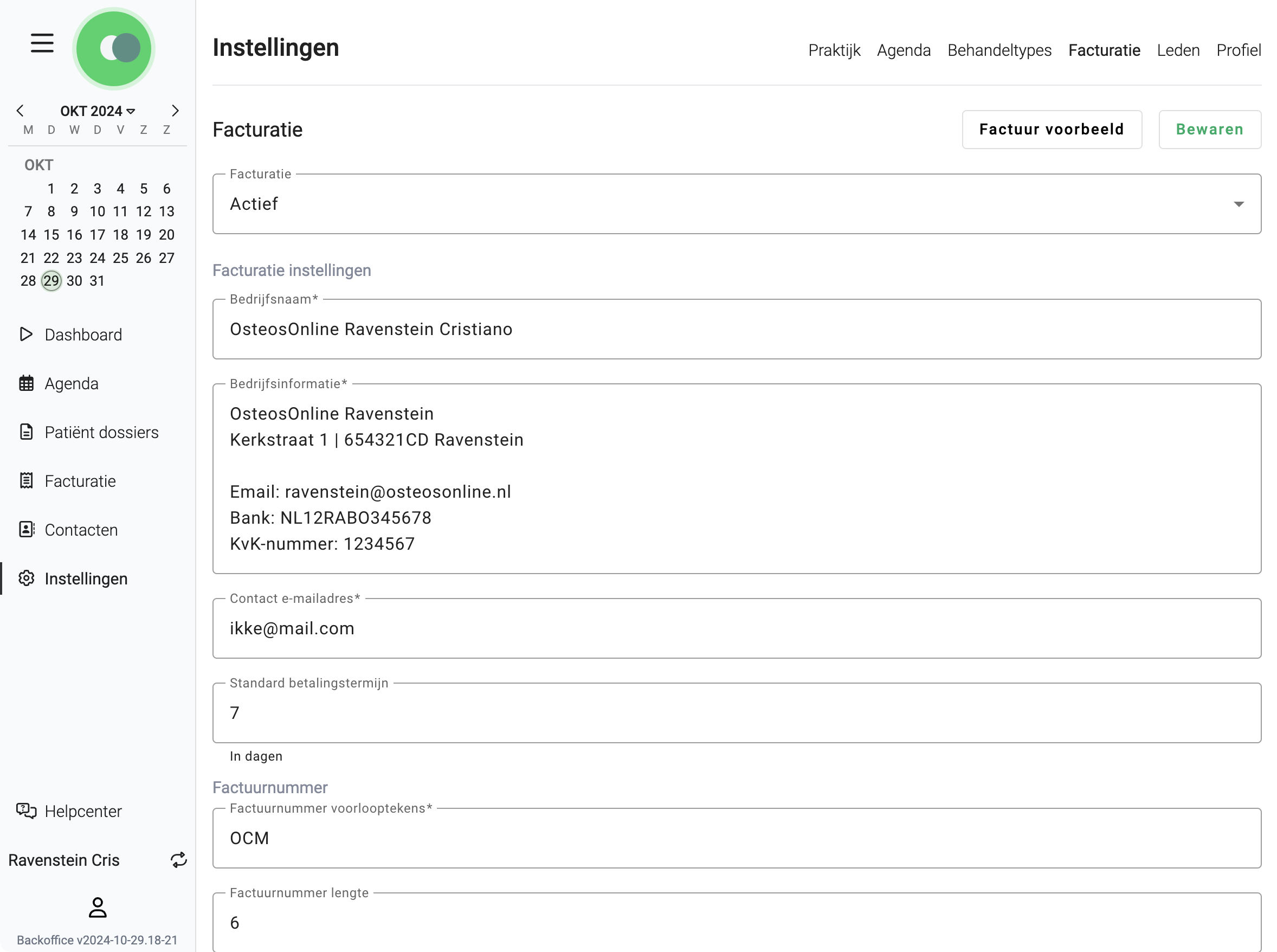Viewport: 1277px width, 952px height.
Task: Open Agenda from the sidebar
Action: point(71,383)
